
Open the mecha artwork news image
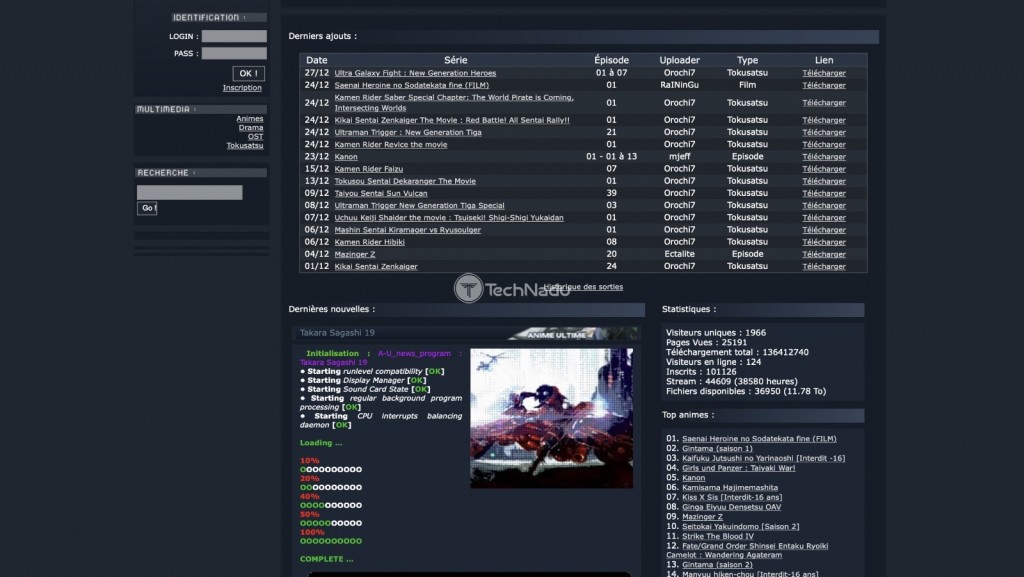[551, 418]
